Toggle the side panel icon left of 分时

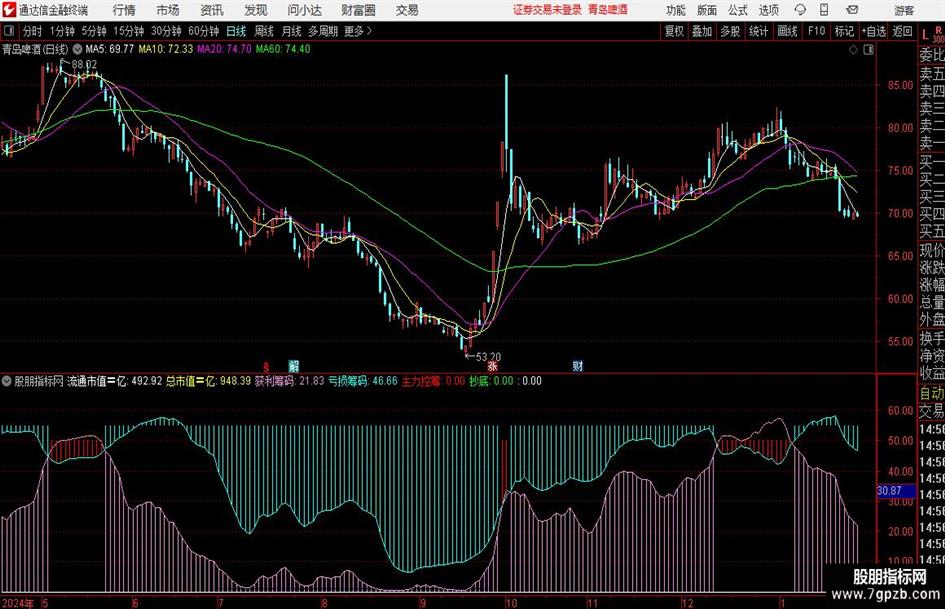tap(9, 31)
